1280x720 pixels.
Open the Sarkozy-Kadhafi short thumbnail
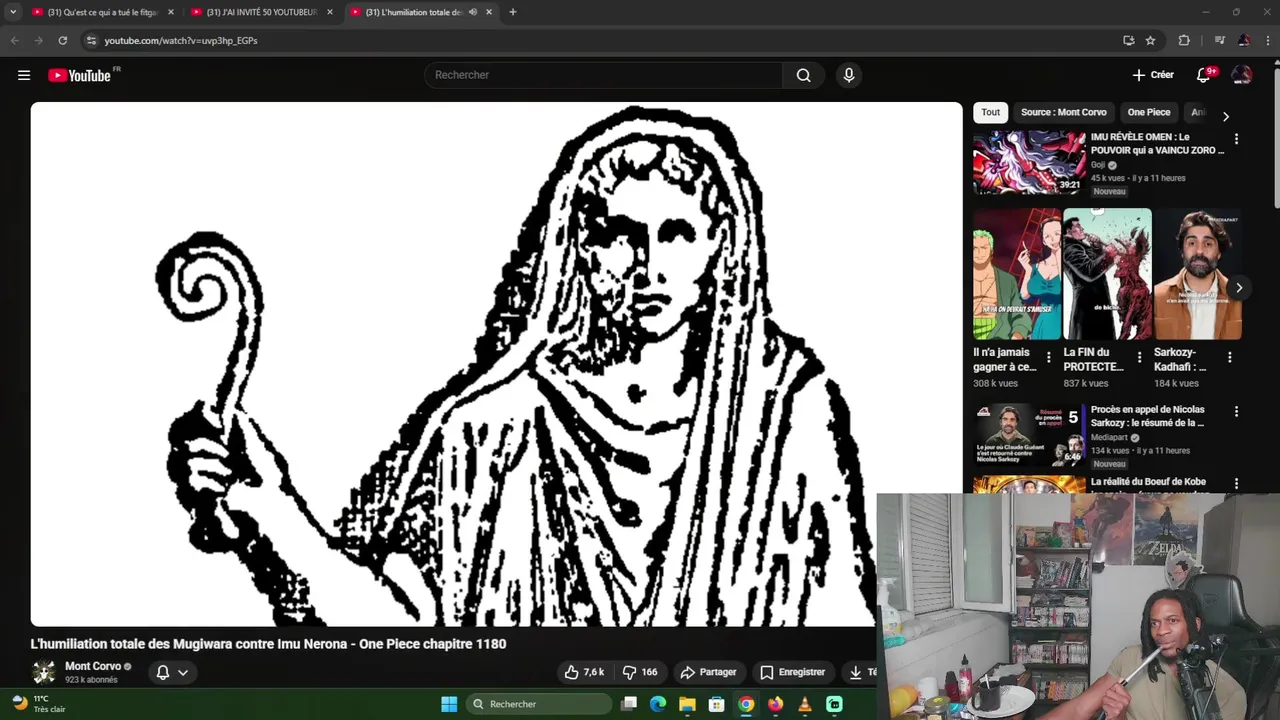coord(1198,274)
